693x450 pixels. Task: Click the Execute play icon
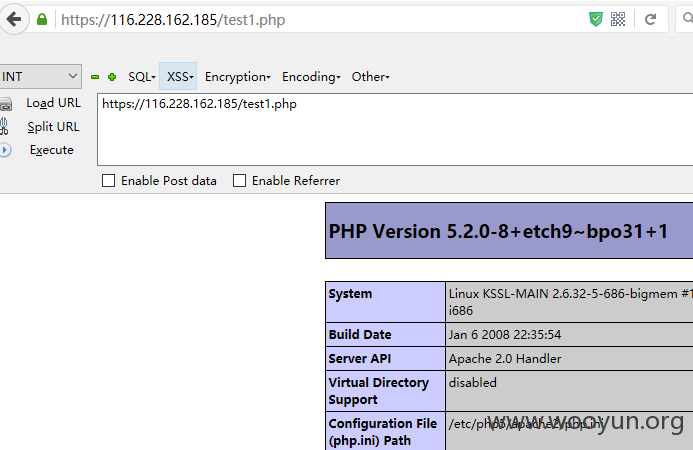click(x=5, y=150)
